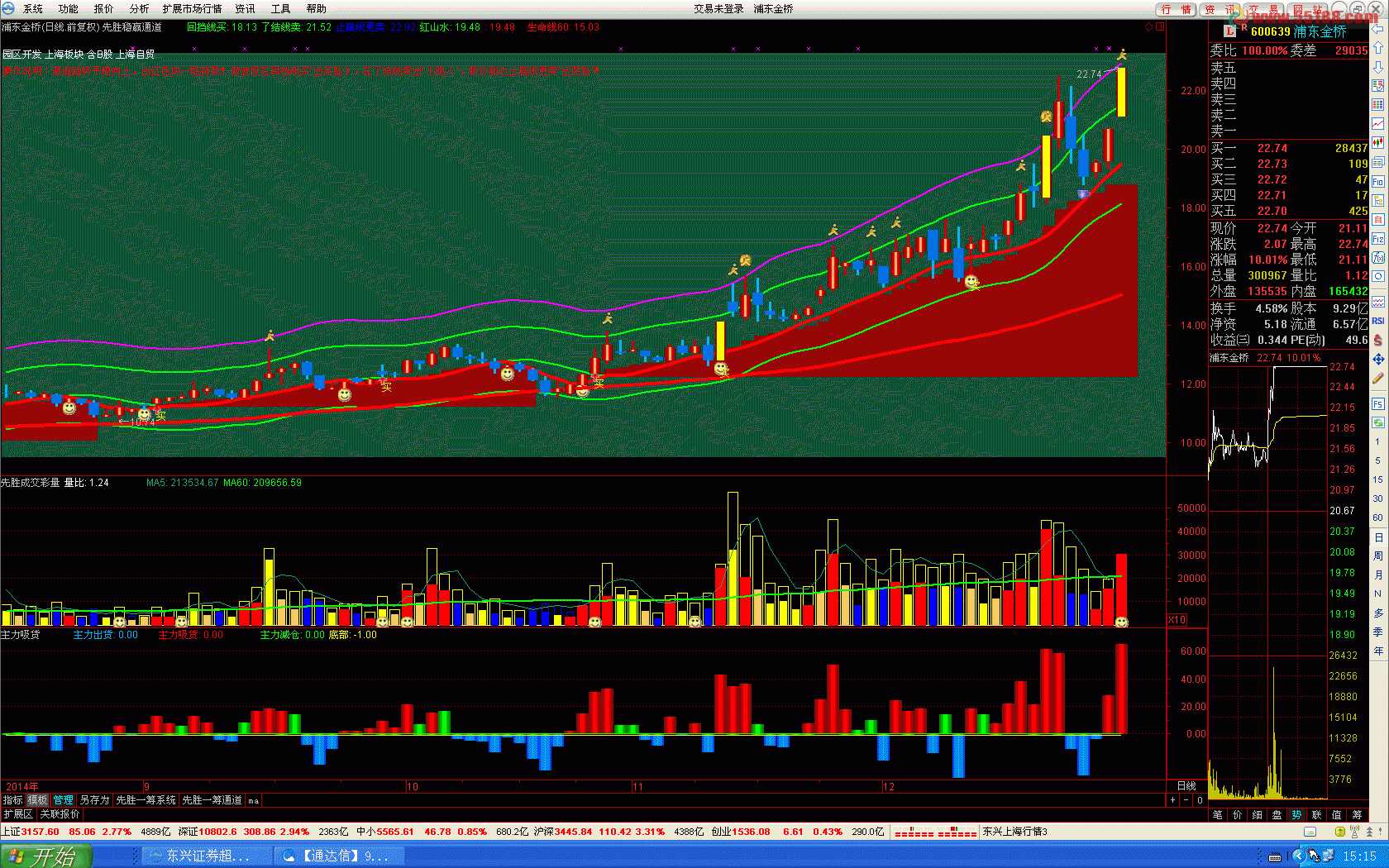Select the 年 yearly period in sidebar
1389x868 pixels.
click(x=1378, y=651)
